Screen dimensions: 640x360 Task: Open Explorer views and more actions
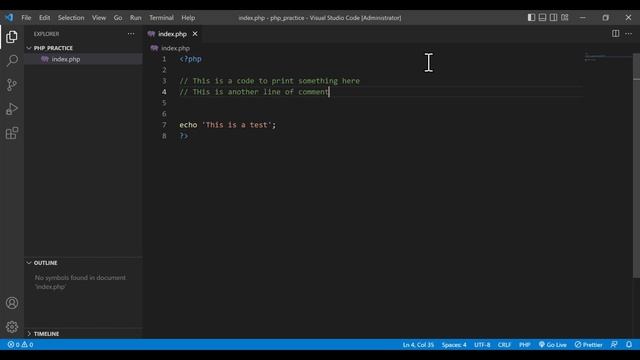coord(131,34)
